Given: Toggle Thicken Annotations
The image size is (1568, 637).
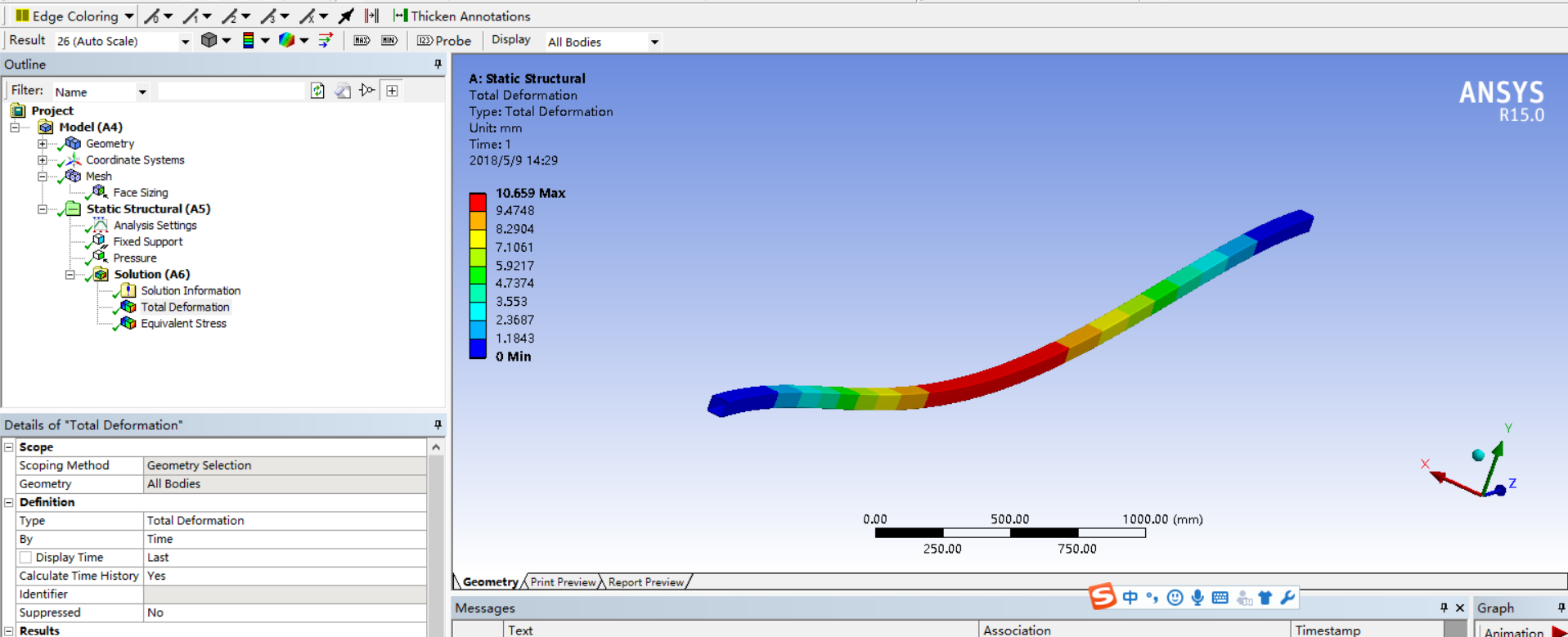Looking at the screenshot, I should click(461, 16).
